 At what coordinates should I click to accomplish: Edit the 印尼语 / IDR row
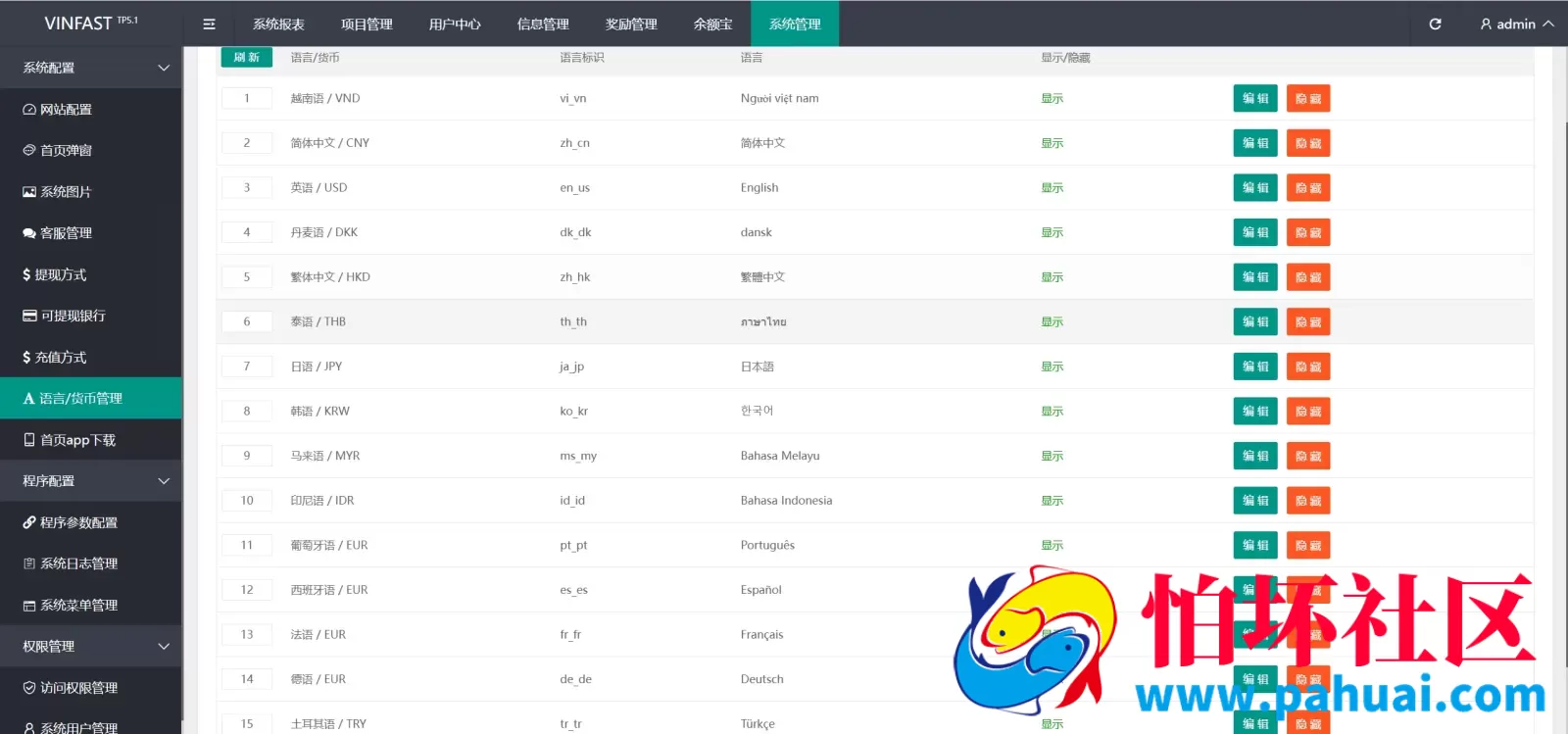click(x=1255, y=501)
